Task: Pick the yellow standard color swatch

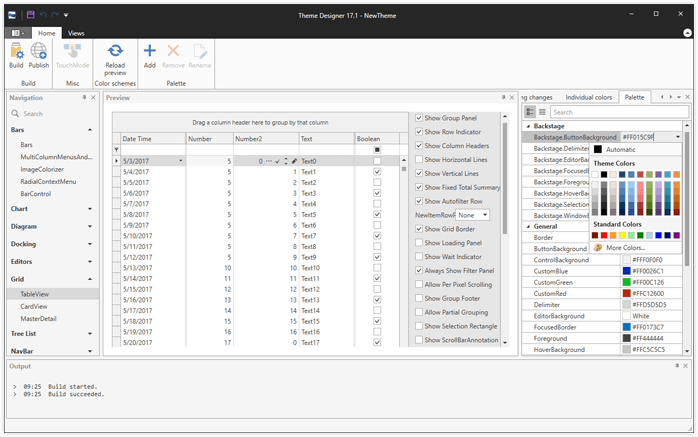Action: 623,235
